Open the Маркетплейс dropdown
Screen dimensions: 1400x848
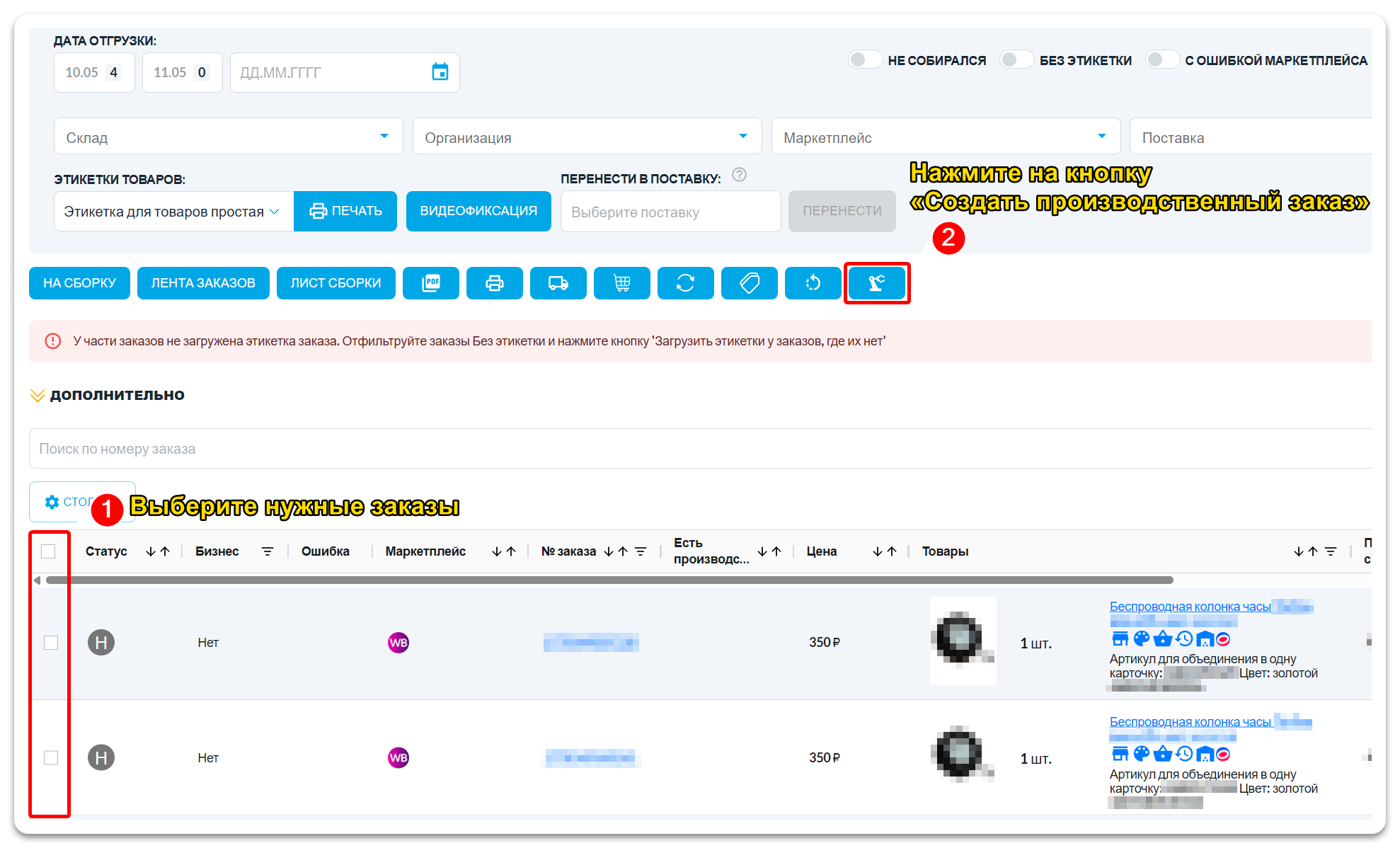tap(946, 137)
